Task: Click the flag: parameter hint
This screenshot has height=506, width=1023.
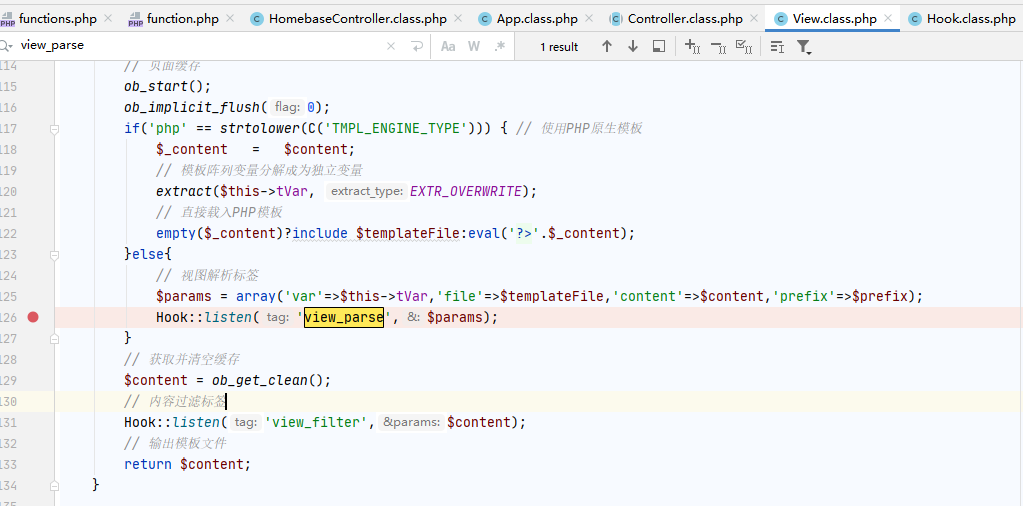Action: click(288, 107)
